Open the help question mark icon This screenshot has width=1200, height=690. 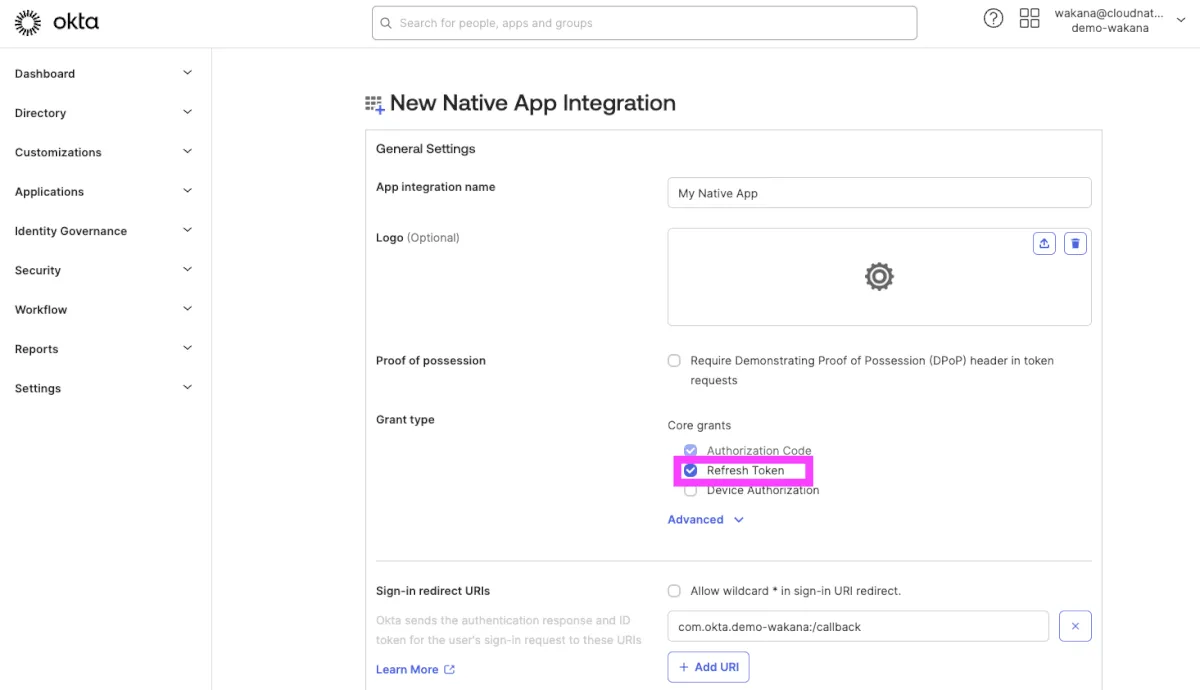(993, 19)
